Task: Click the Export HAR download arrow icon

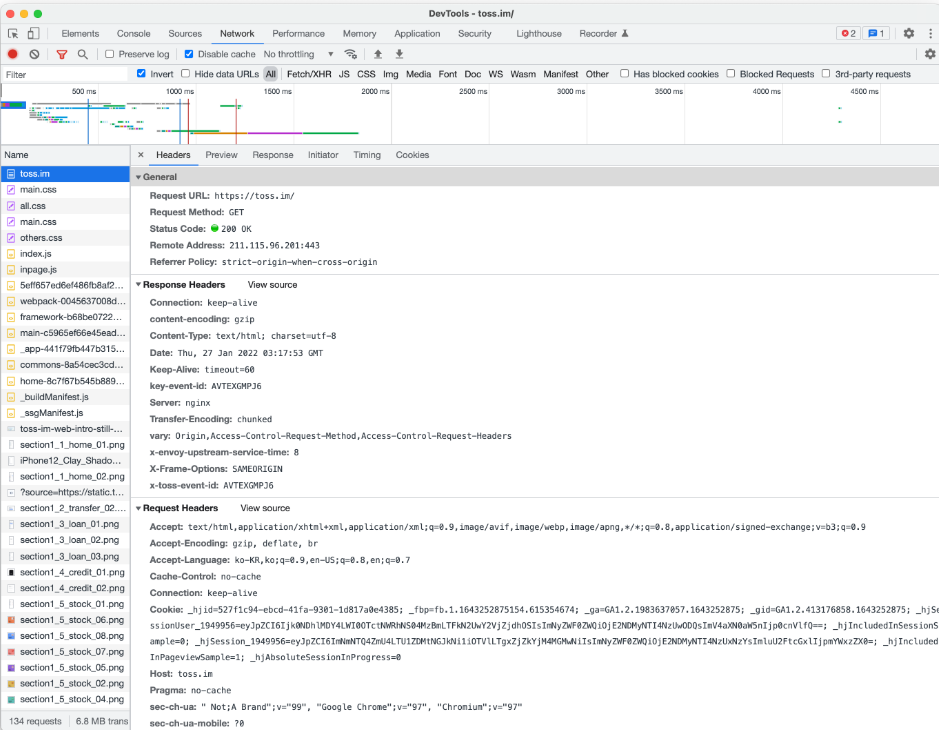Action: point(399,54)
